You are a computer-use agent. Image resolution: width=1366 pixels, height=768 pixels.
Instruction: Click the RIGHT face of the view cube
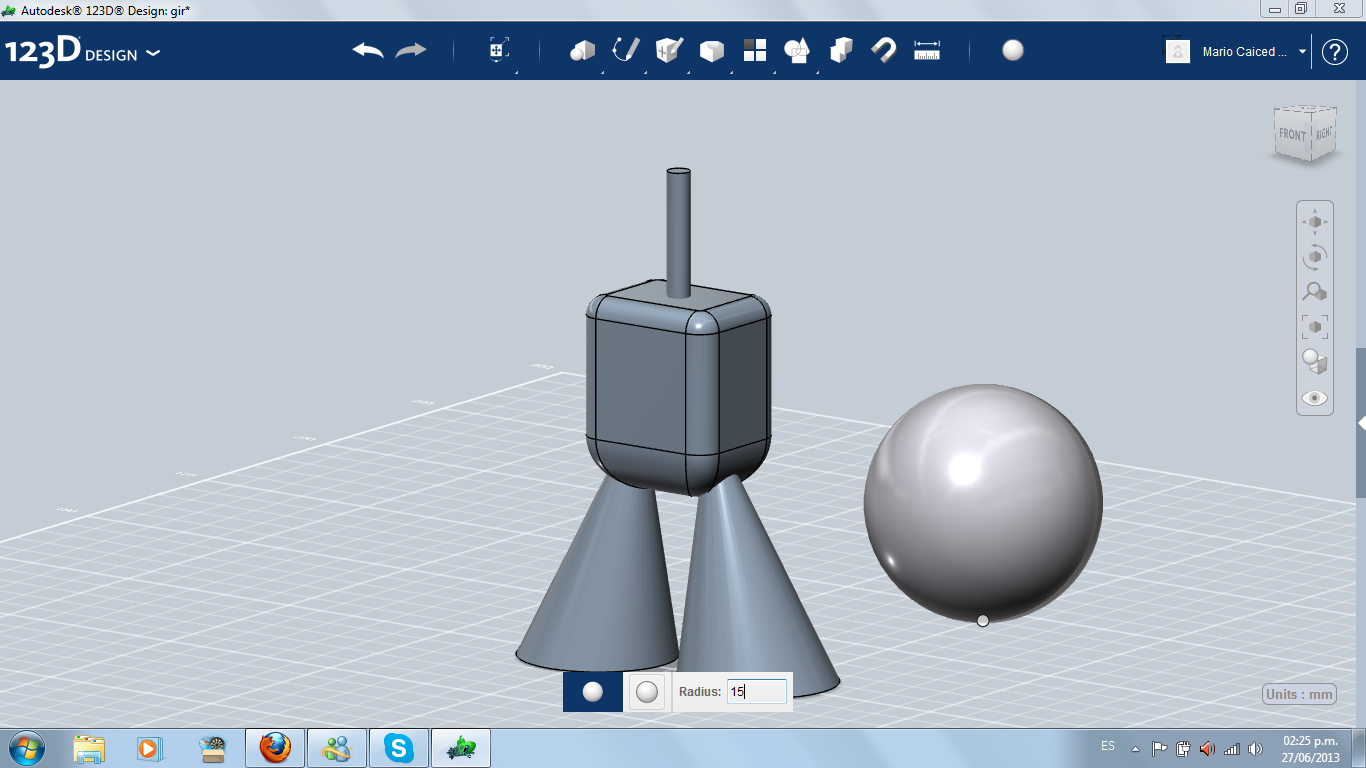pos(1324,132)
